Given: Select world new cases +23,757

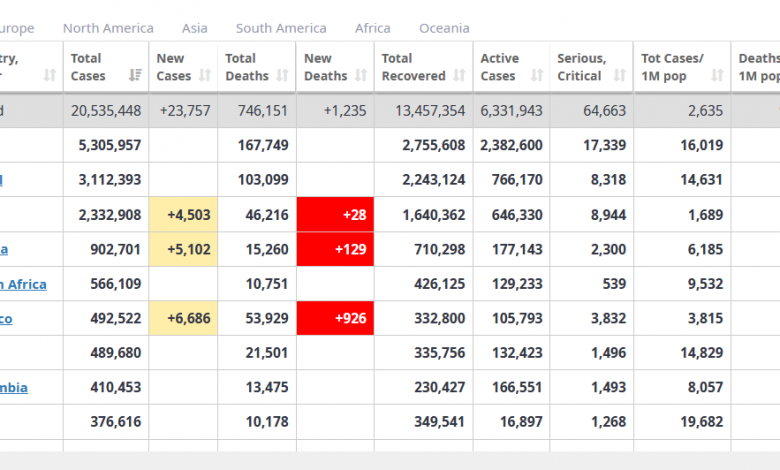Looking at the screenshot, I should (185, 110).
